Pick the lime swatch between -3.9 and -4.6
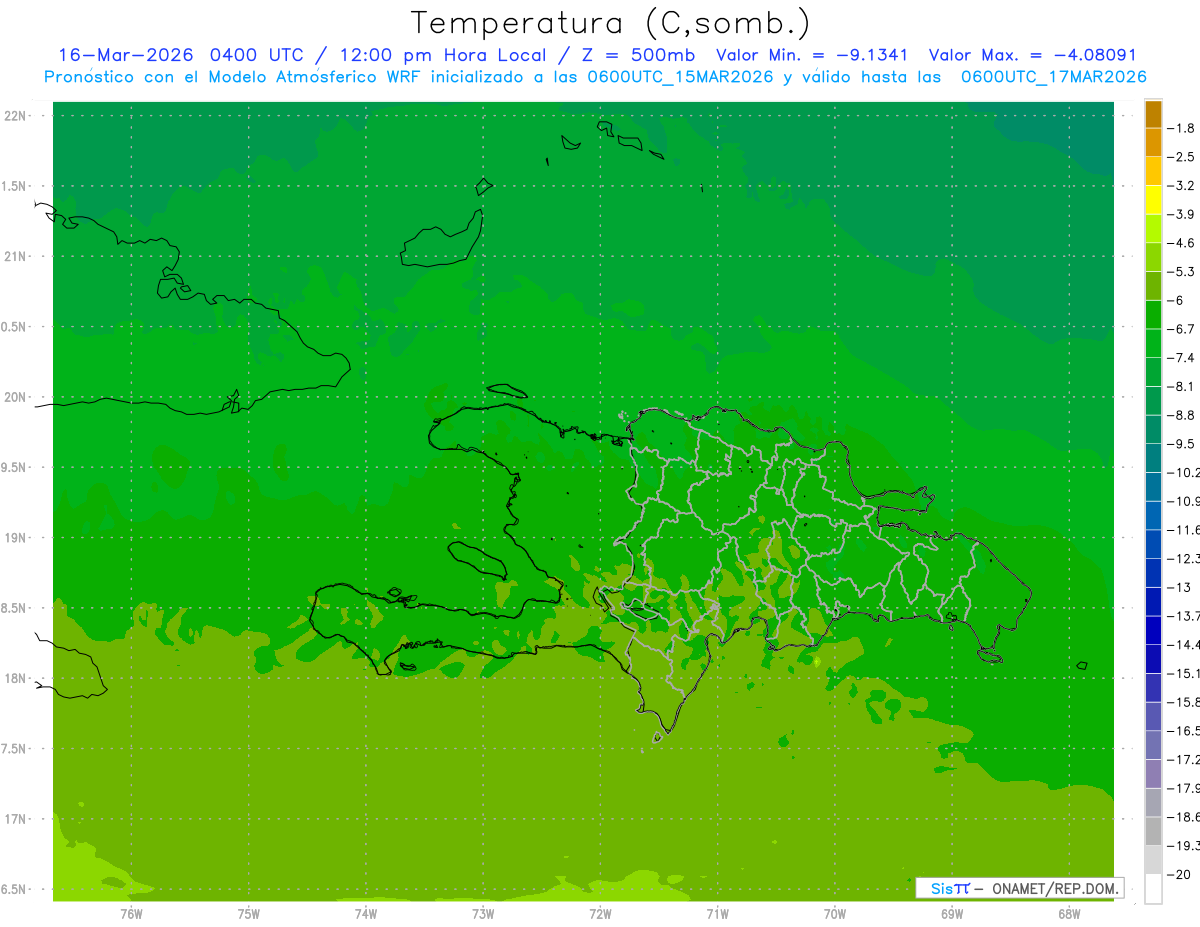Image resolution: width=1200 pixels, height=927 pixels. point(1153,229)
